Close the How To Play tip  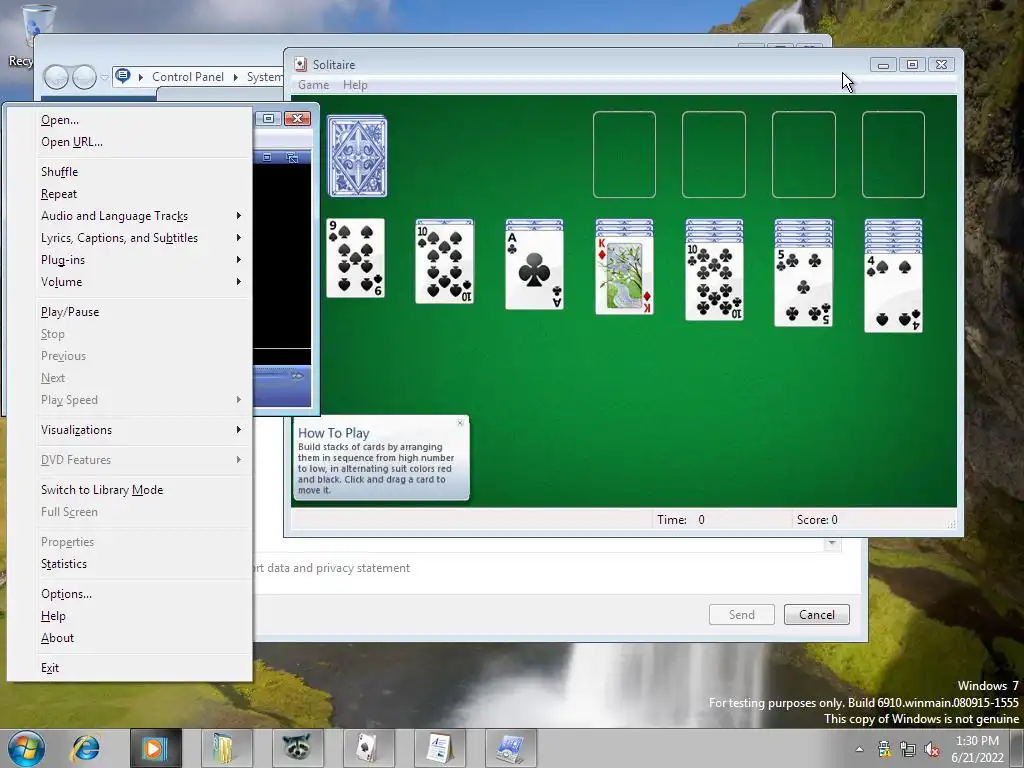pos(460,423)
